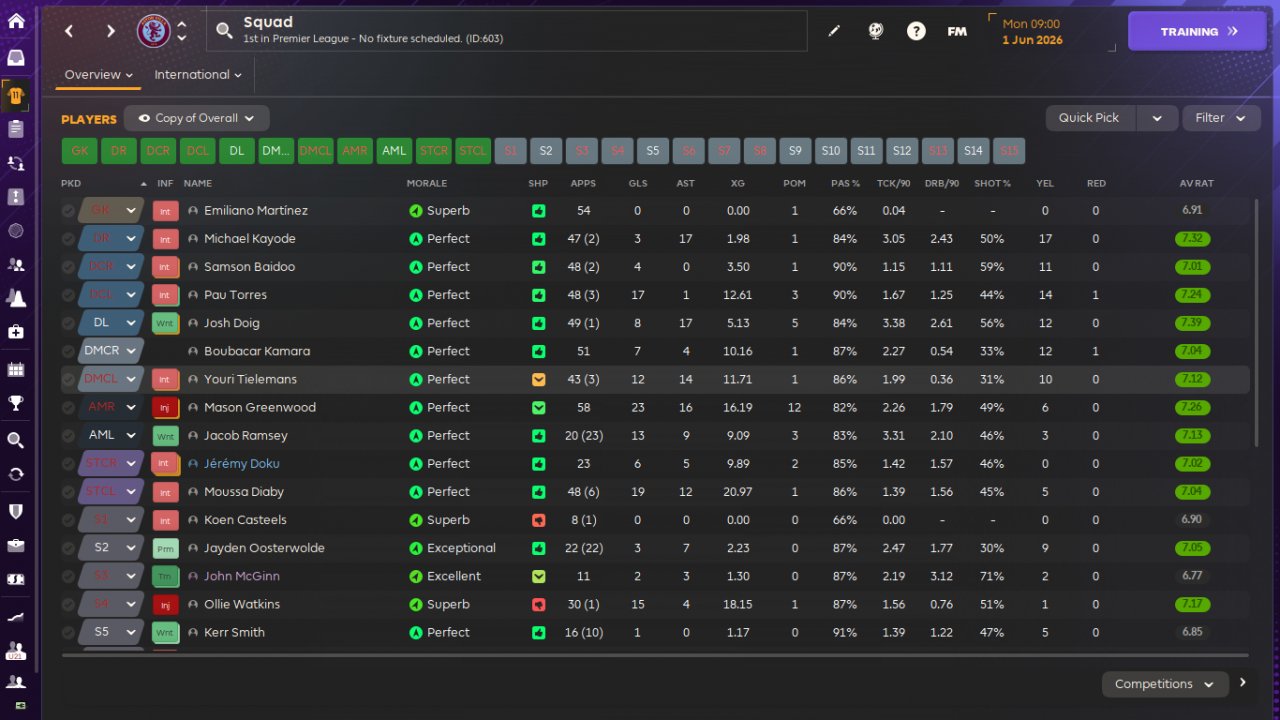Open the circular Data Hub icon
Screen dimensions: 1280x720
[16, 231]
